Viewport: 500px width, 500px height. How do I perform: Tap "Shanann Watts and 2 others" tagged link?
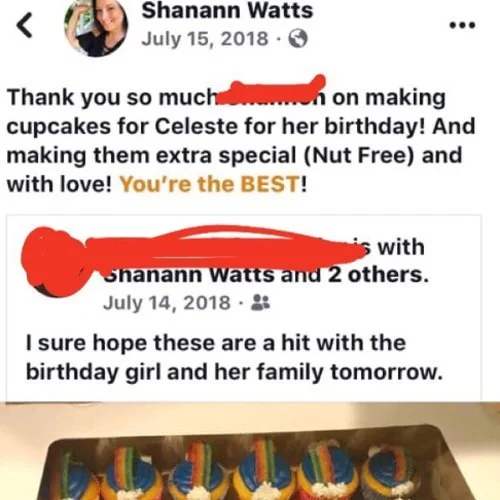pyautogui.click(x=266, y=275)
